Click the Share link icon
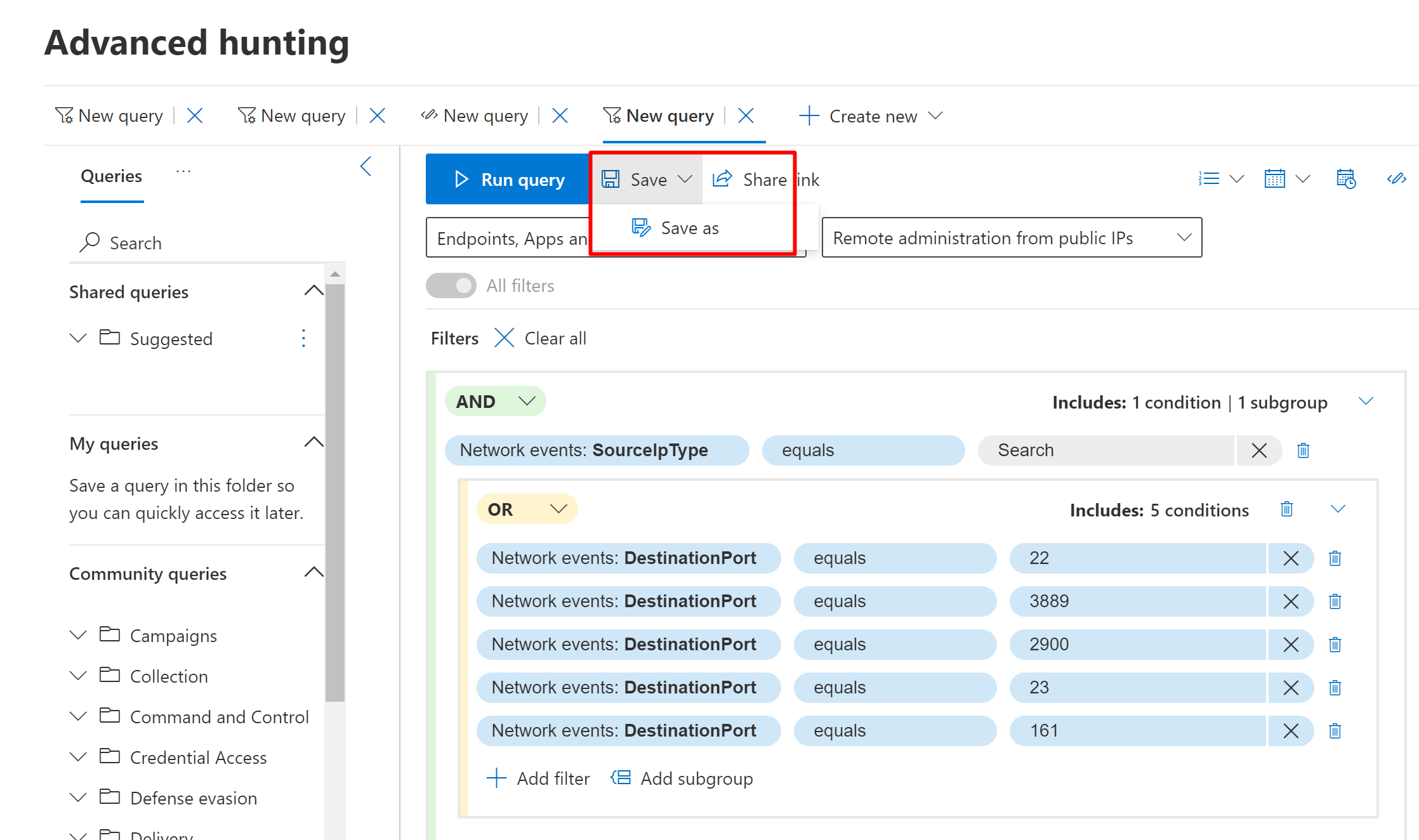 click(722, 180)
